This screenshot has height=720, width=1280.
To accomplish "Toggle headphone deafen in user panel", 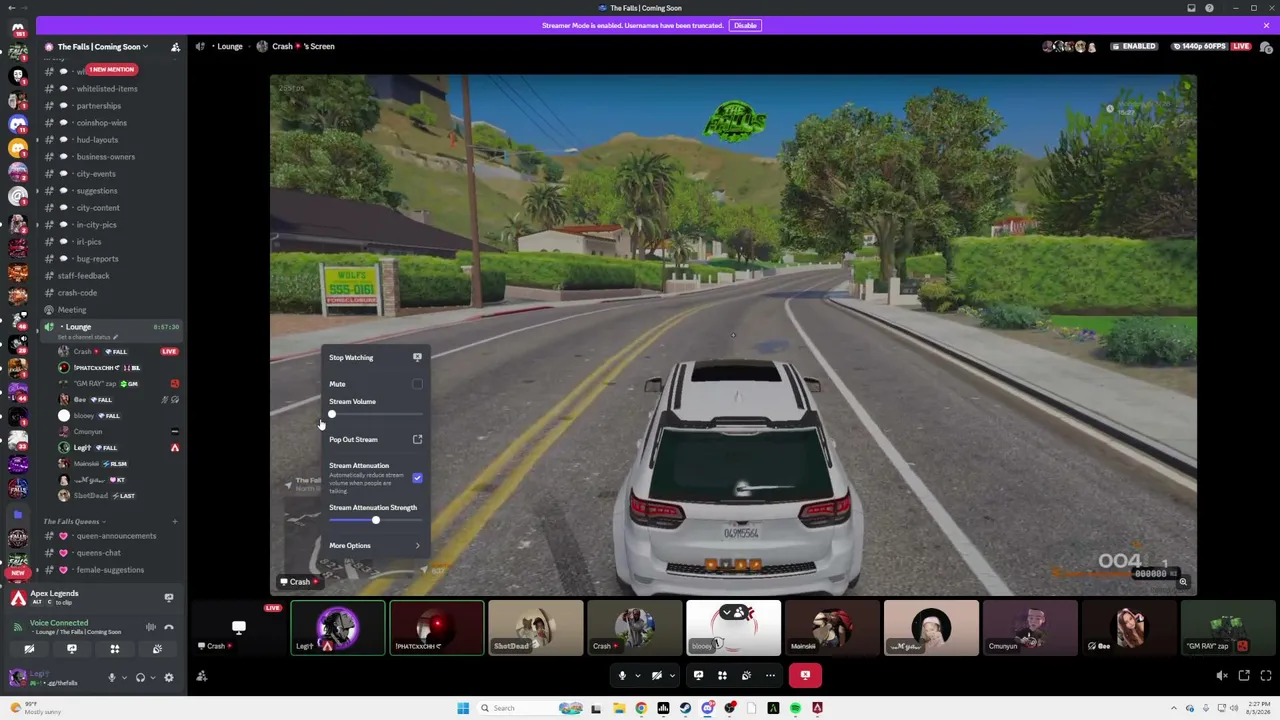I will (140, 677).
